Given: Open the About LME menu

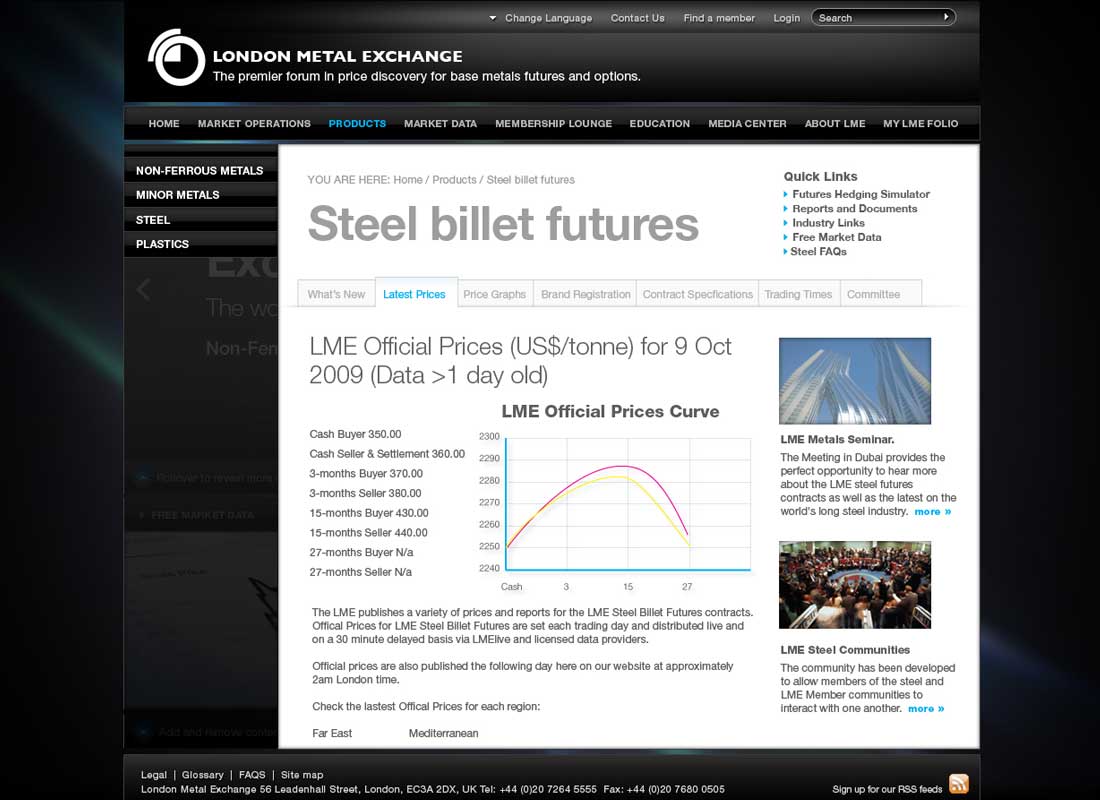Looking at the screenshot, I should click(x=835, y=124).
